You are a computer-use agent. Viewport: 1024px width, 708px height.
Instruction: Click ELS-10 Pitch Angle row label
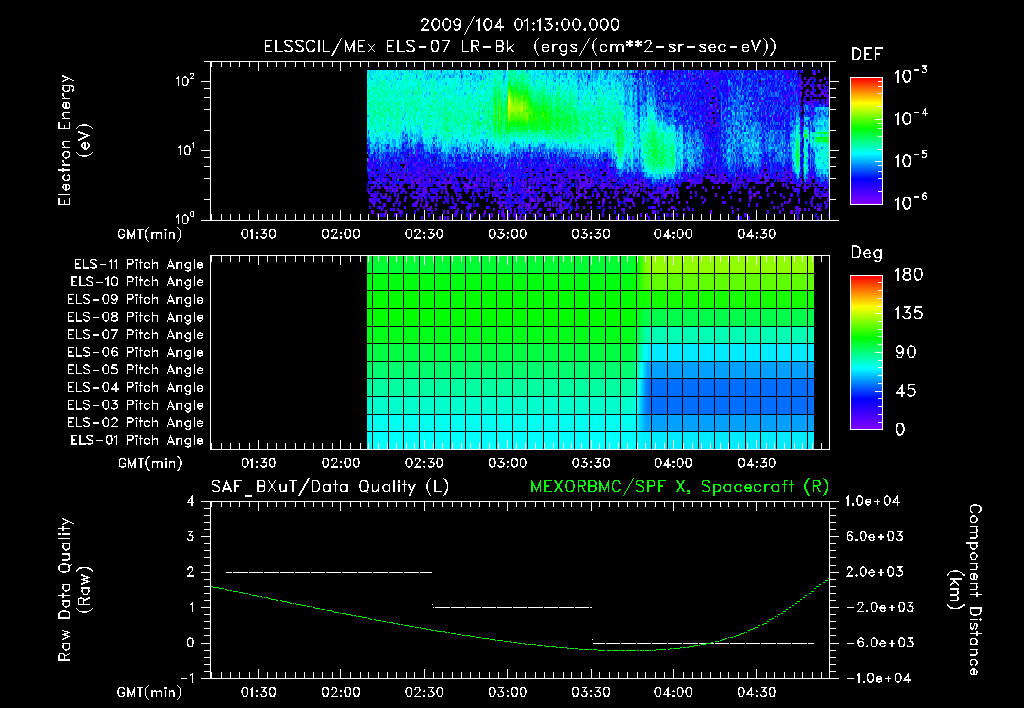(x=137, y=282)
